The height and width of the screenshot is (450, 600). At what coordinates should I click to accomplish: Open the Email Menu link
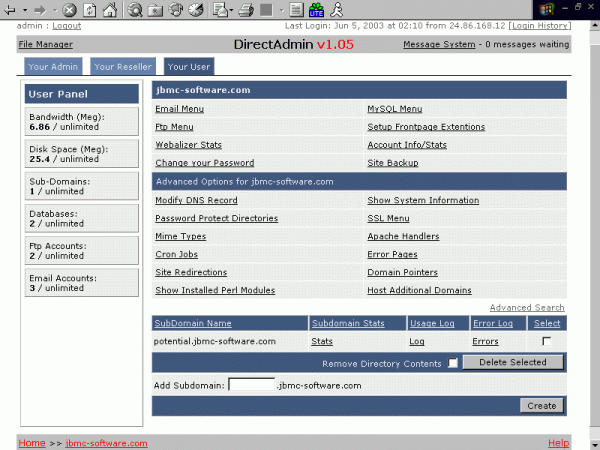tap(179, 109)
